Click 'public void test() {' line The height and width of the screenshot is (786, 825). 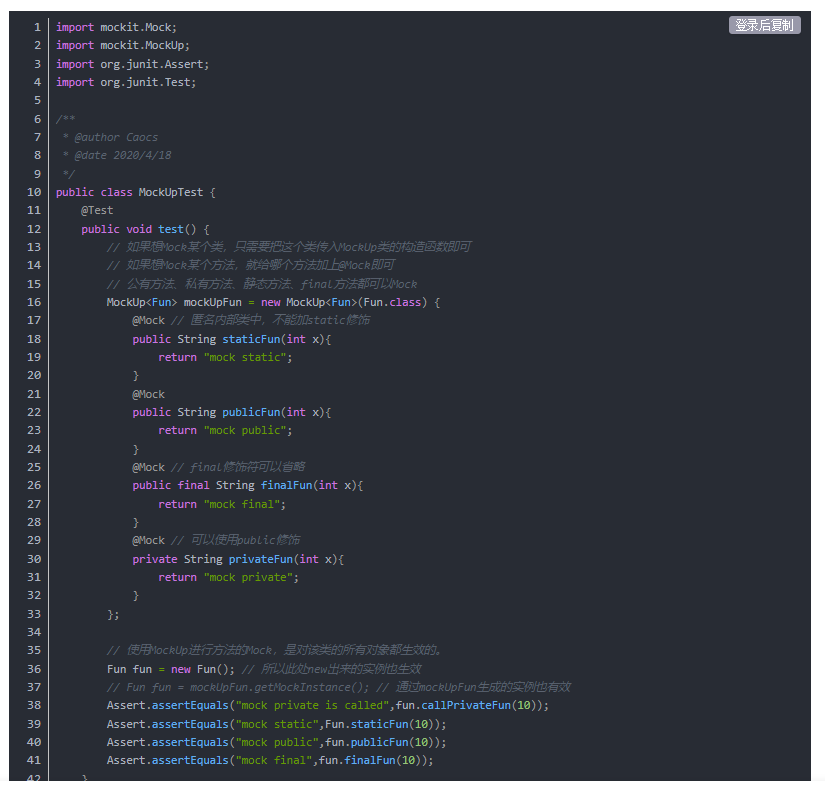pyautogui.click(x=145, y=229)
